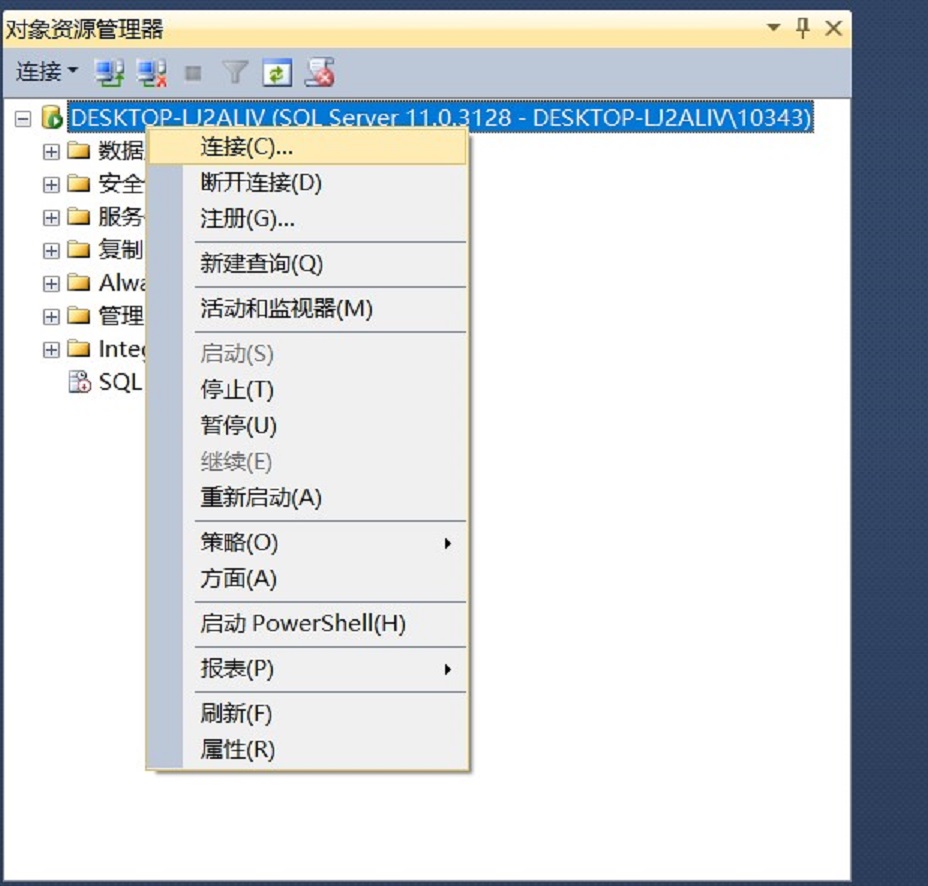The height and width of the screenshot is (886, 928).
Task: Click the Connect to Server toolbar icon
Action: [110, 71]
